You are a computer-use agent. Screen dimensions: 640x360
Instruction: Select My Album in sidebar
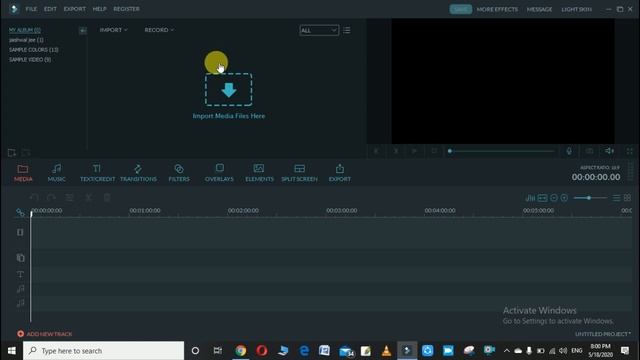[24, 30]
